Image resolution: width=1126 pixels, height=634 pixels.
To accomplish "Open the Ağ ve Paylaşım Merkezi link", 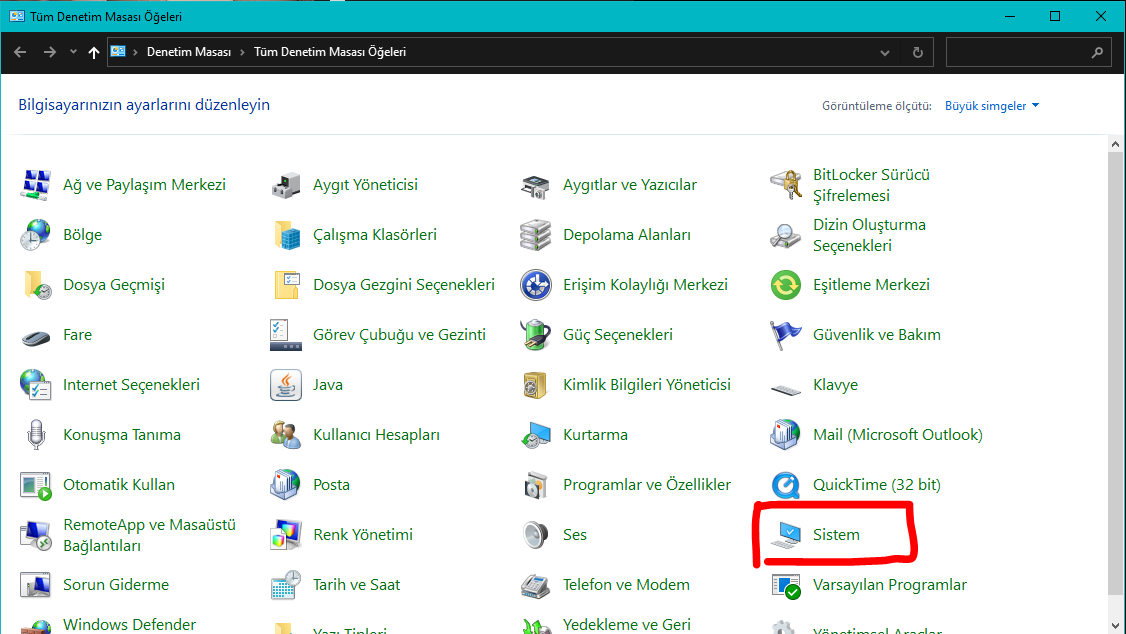I will [144, 185].
